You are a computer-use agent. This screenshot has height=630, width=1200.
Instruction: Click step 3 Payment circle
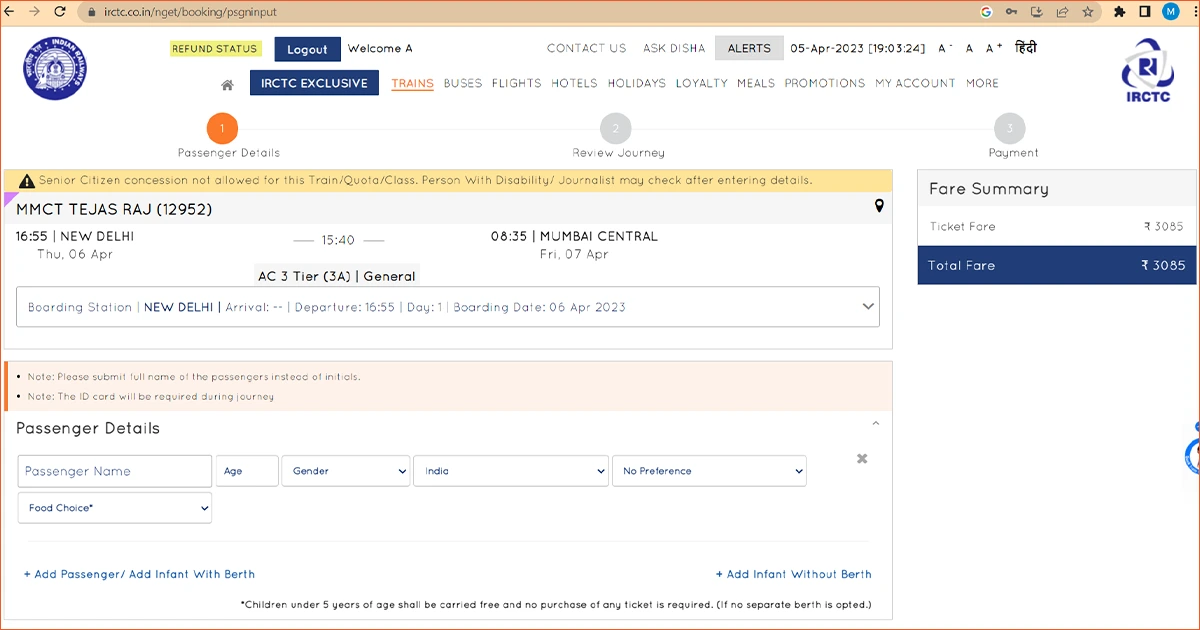pyautogui.click(x=1010, y=128)
